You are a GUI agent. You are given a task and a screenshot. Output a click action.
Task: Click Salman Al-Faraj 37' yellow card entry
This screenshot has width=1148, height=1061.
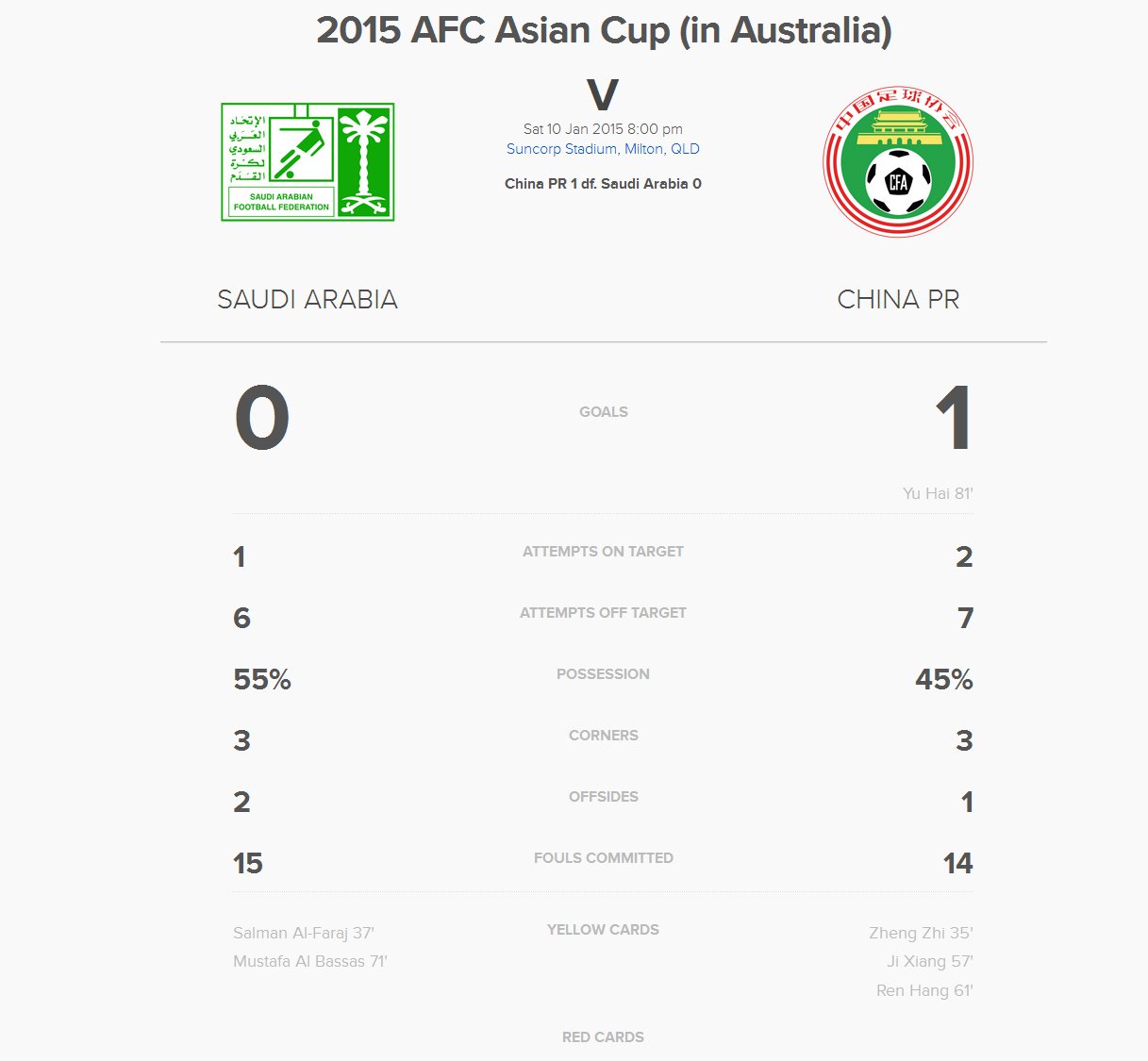pyautogui.click(x=304, y=933)
